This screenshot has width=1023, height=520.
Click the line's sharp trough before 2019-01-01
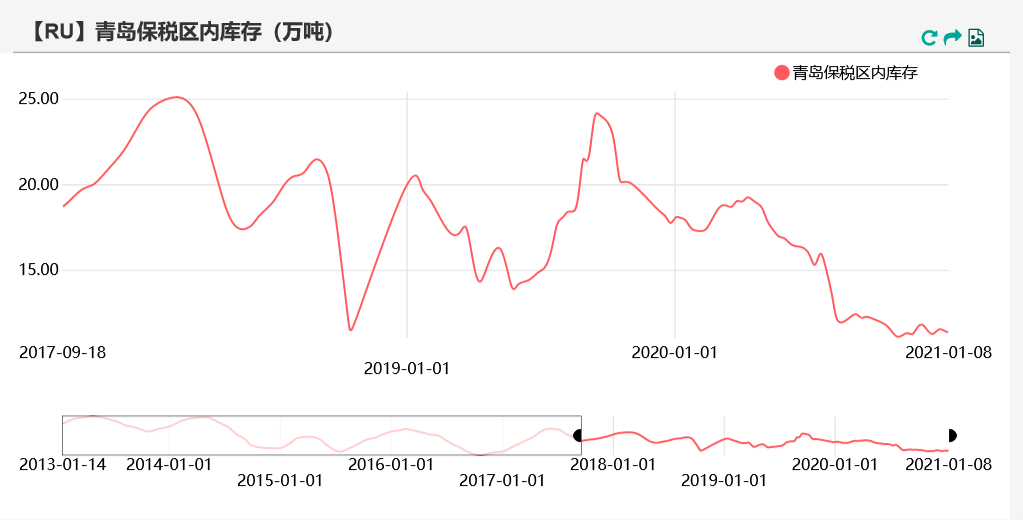click(350, 329)
